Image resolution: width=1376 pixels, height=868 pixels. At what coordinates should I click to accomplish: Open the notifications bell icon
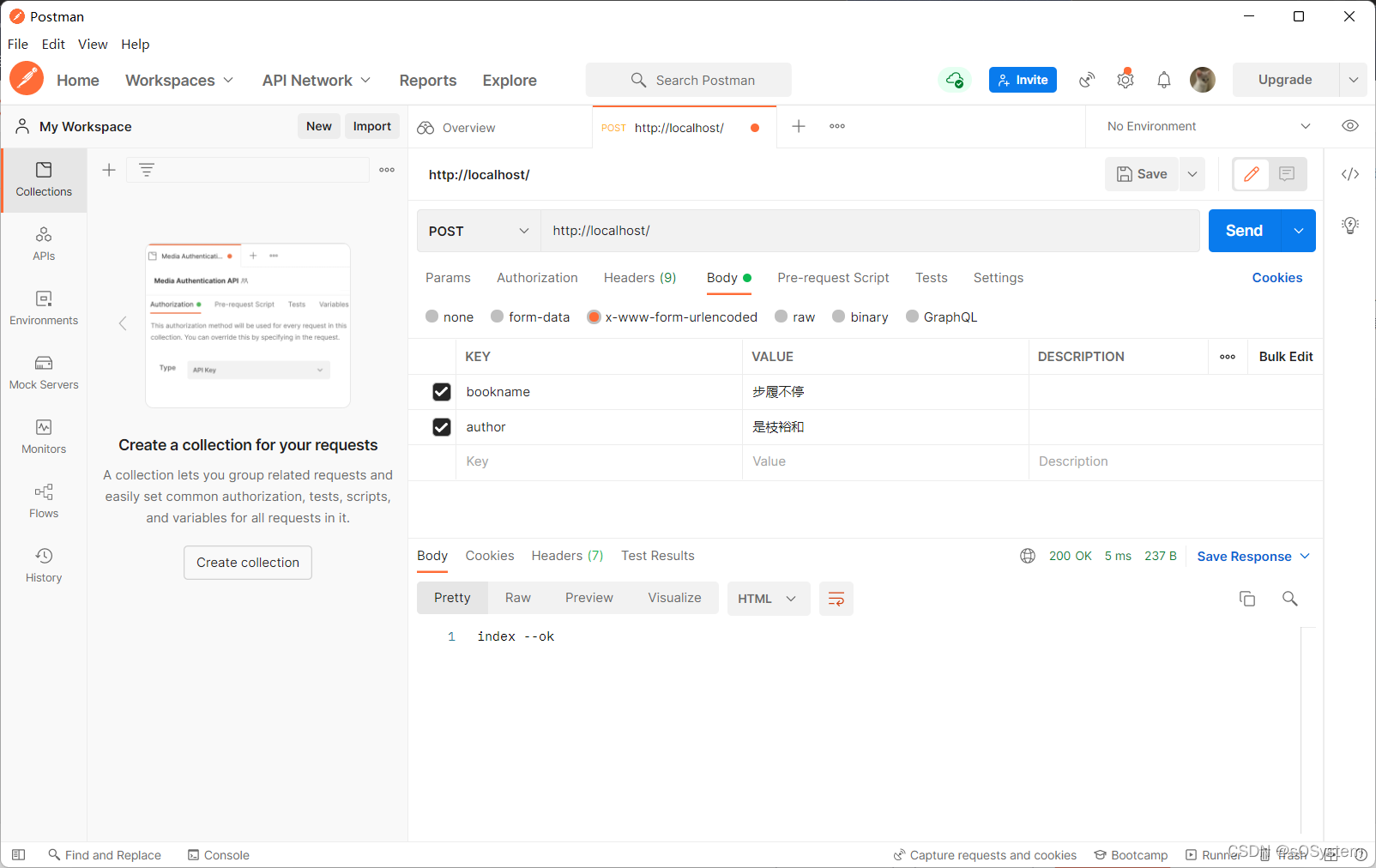pos(1164,80)
